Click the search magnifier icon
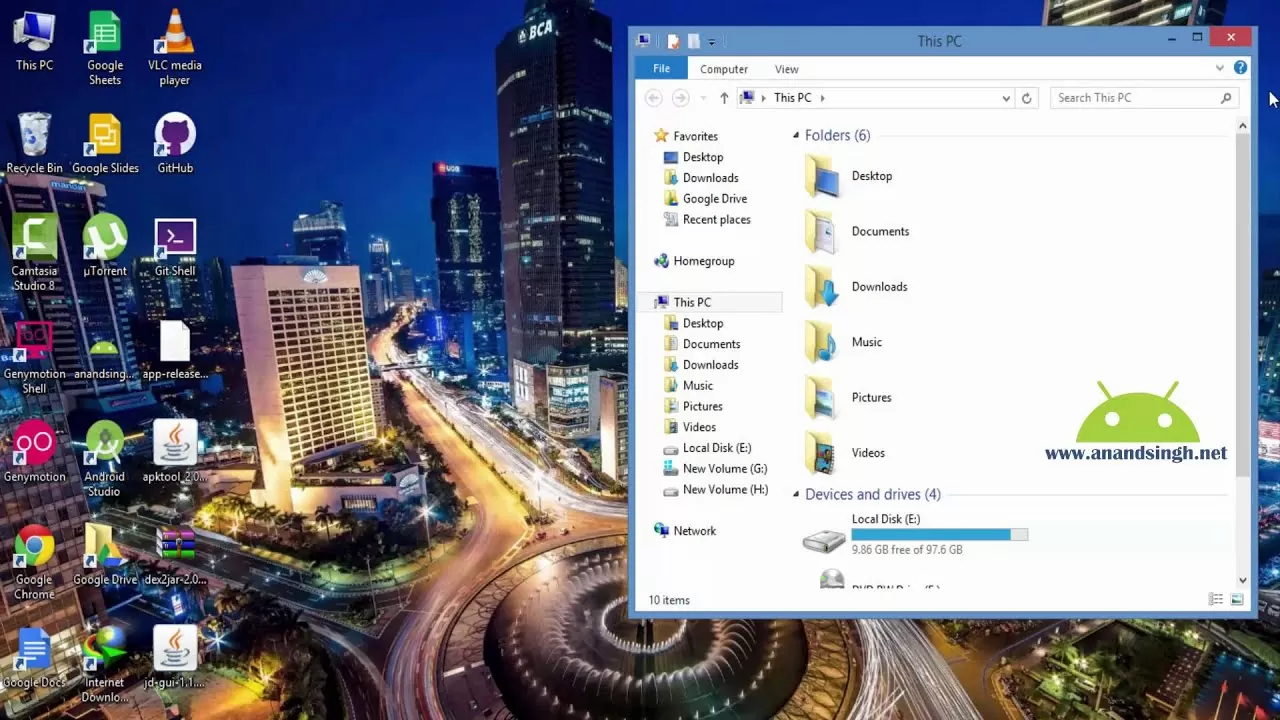This screenshot has height=720, width=1280. (x=1226, y=98)
